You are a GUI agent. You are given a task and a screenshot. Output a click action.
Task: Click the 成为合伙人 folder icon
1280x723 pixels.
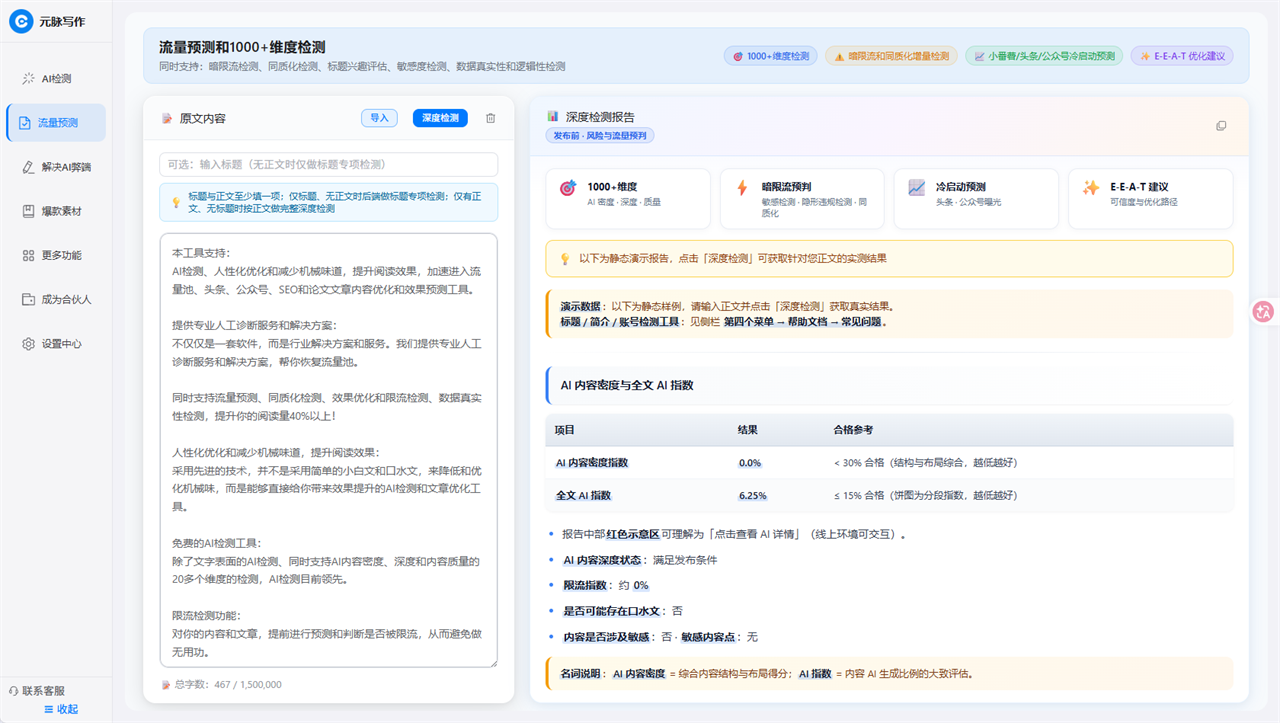(29, 299)
